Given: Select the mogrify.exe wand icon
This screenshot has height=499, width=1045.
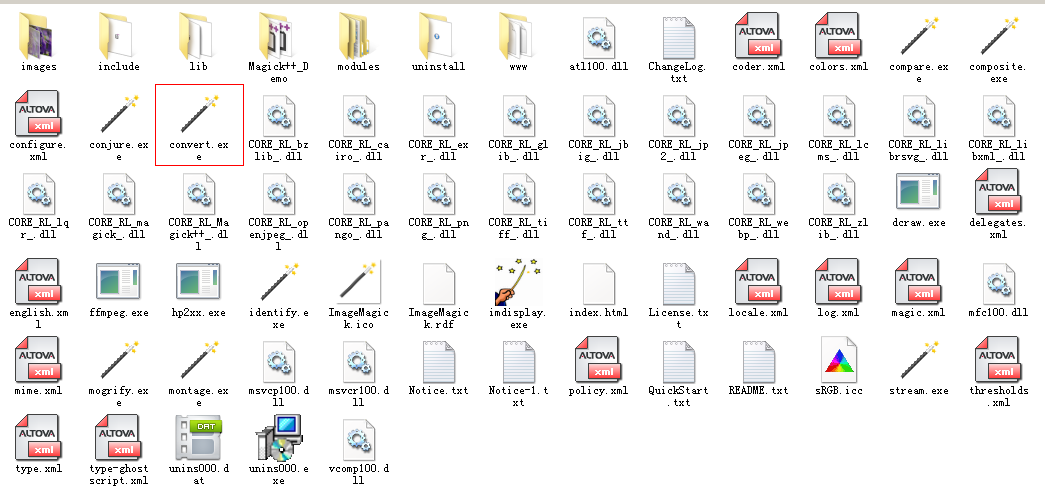Looking at the screenshot, I should point(119,359).
